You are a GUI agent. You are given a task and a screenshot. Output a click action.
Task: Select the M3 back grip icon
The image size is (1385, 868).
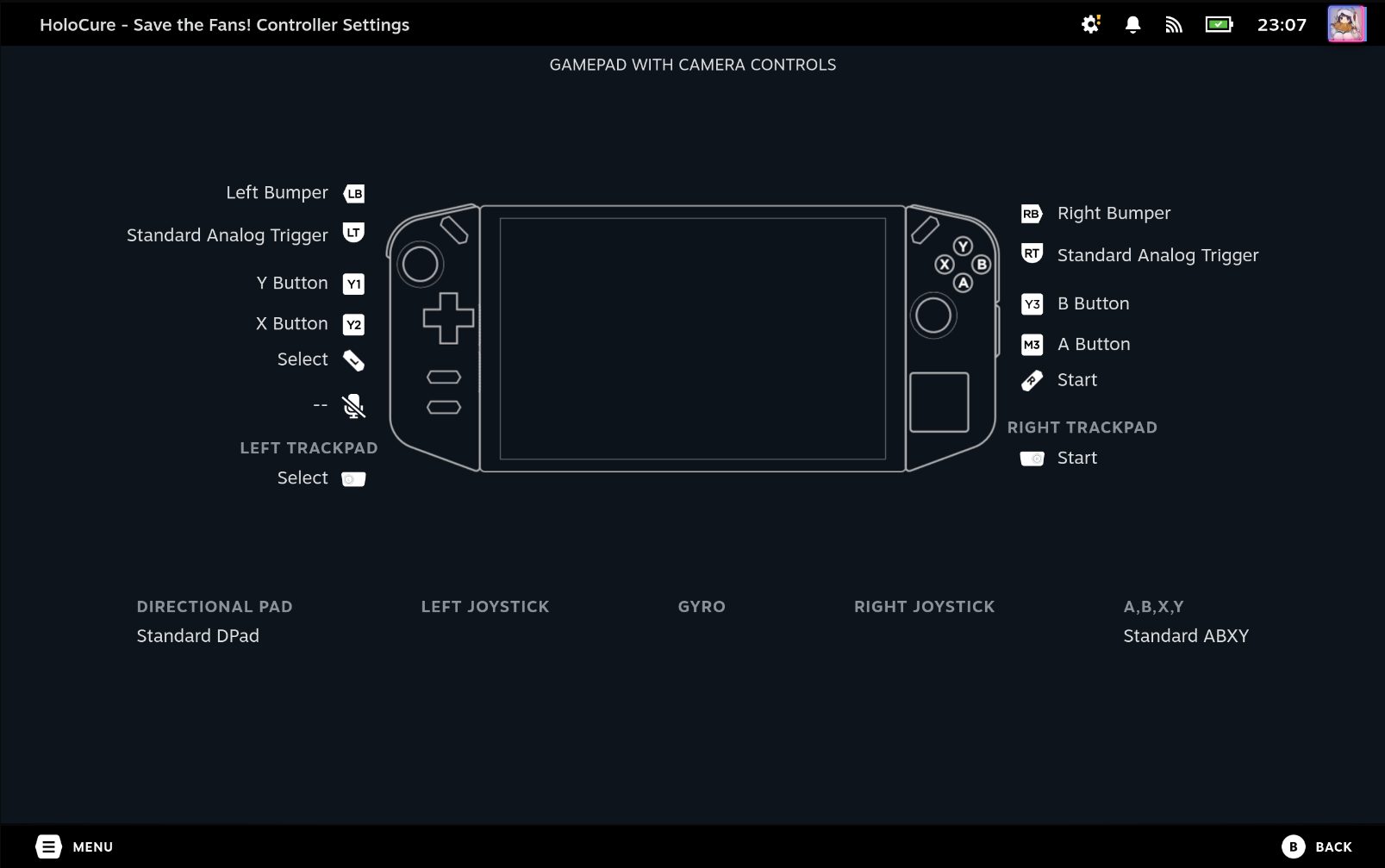[1032, 344]
